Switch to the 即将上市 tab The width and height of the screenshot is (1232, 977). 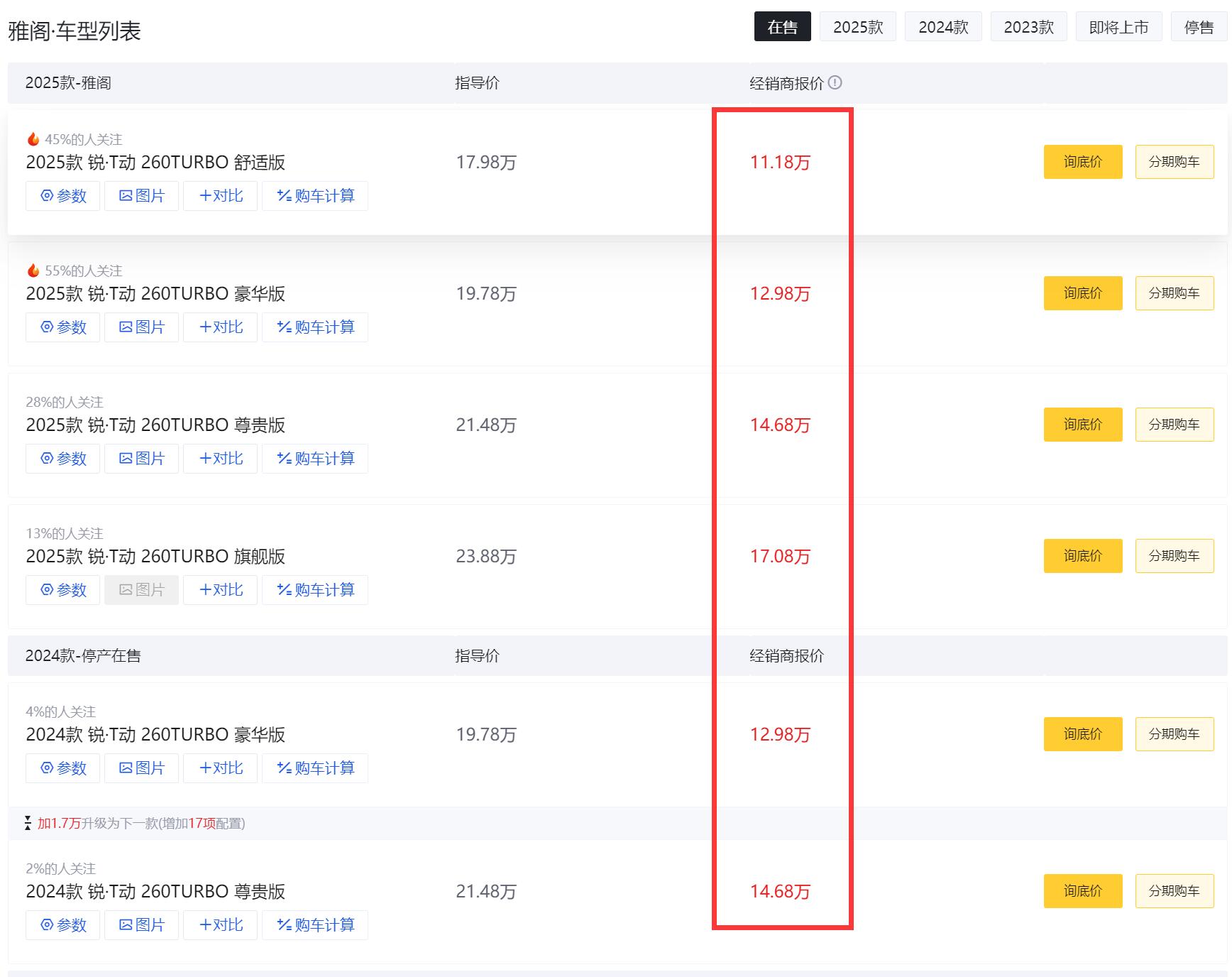click(x=1118, y=27)
